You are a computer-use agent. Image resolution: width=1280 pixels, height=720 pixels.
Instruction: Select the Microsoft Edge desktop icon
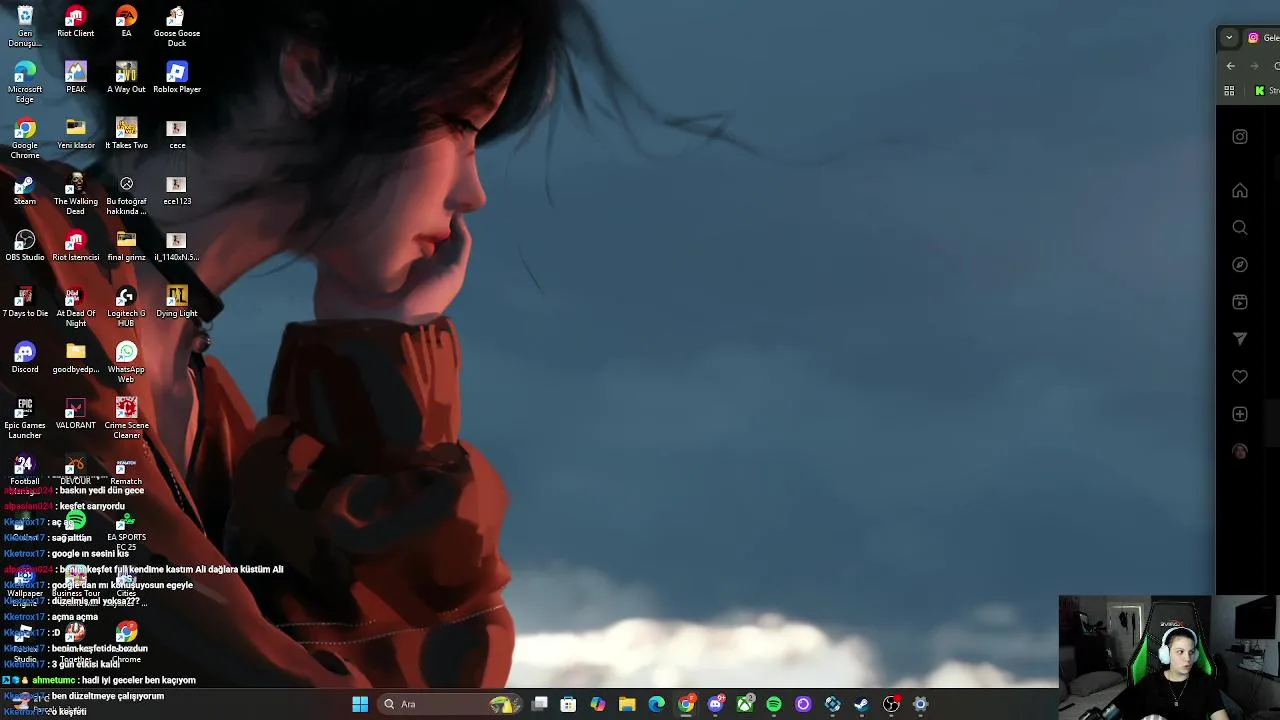pyautogui.click(x=25, y=83)
